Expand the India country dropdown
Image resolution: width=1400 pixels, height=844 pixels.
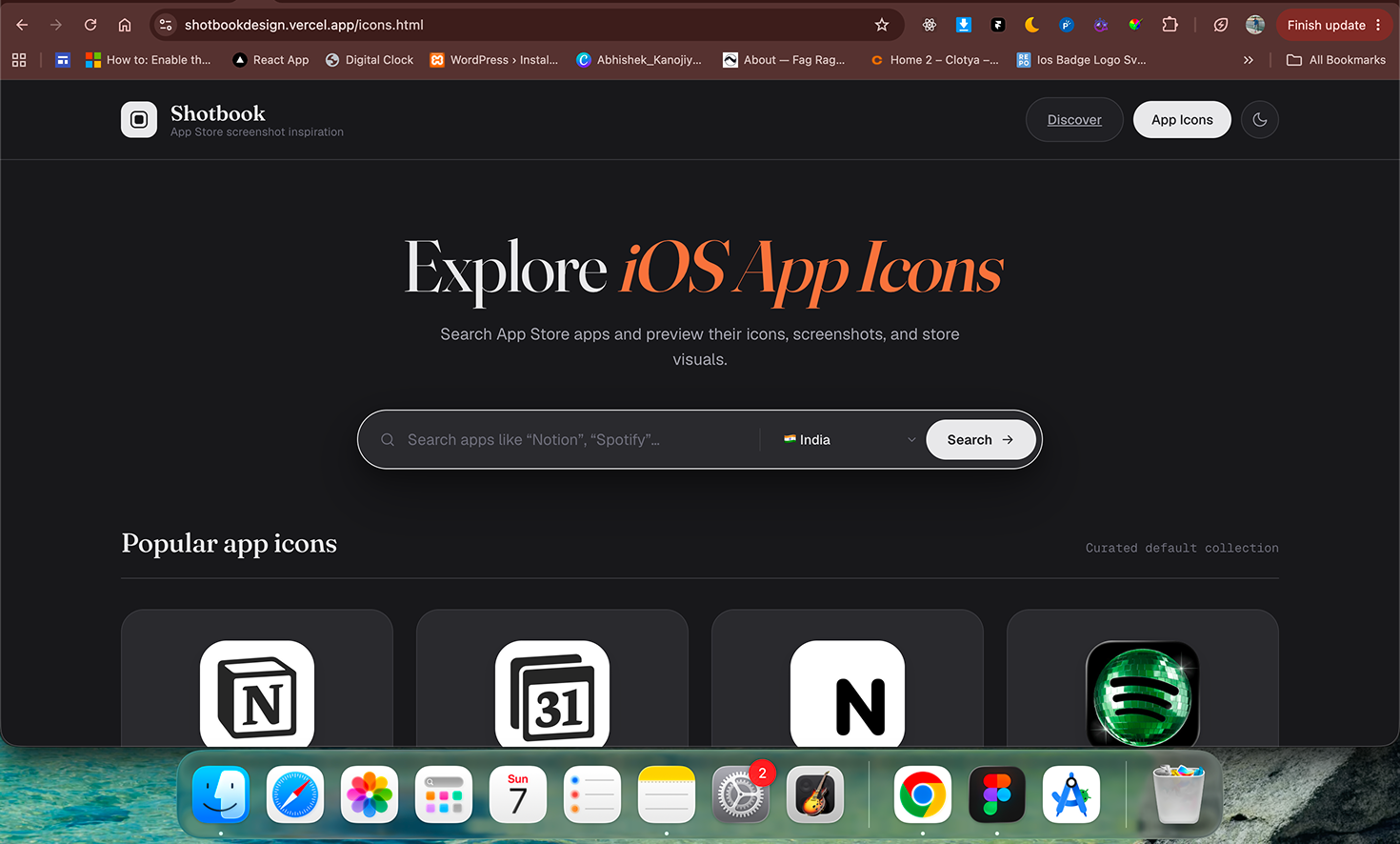tap(849, 440)
